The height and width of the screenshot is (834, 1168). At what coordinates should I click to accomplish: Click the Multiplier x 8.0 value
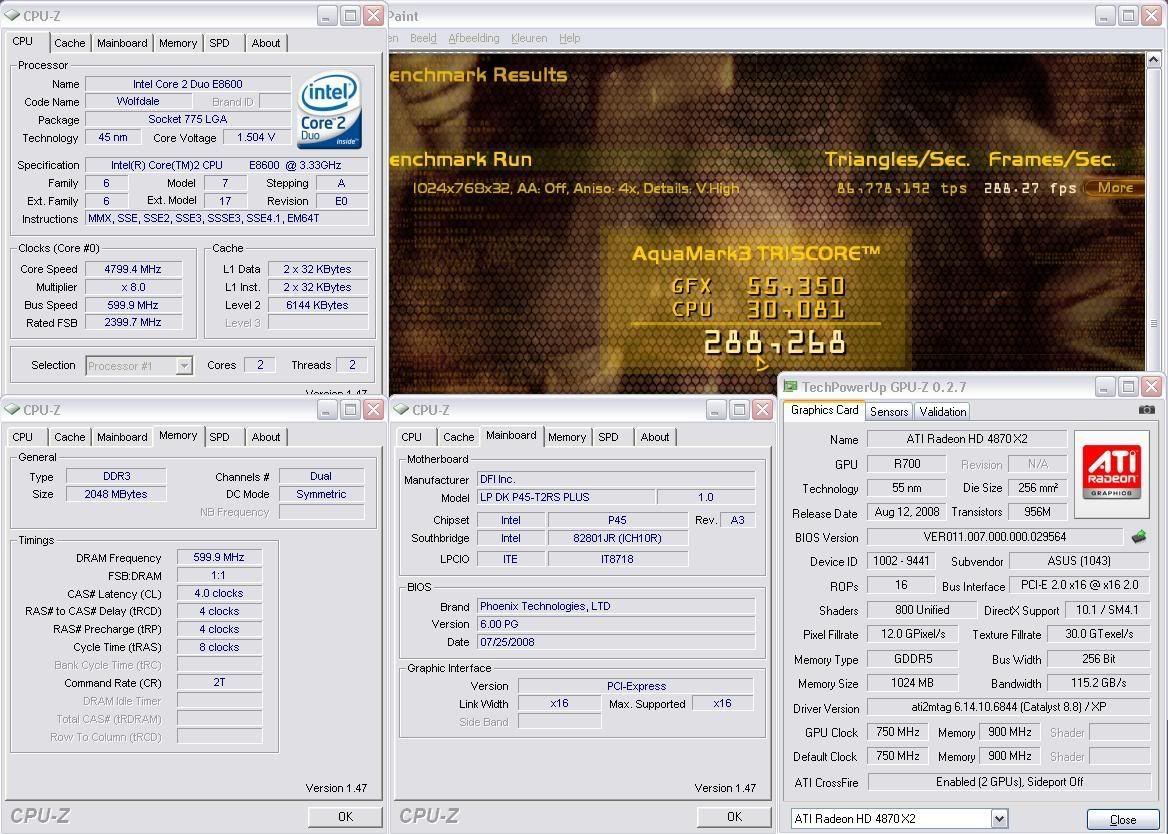(133, 287)
